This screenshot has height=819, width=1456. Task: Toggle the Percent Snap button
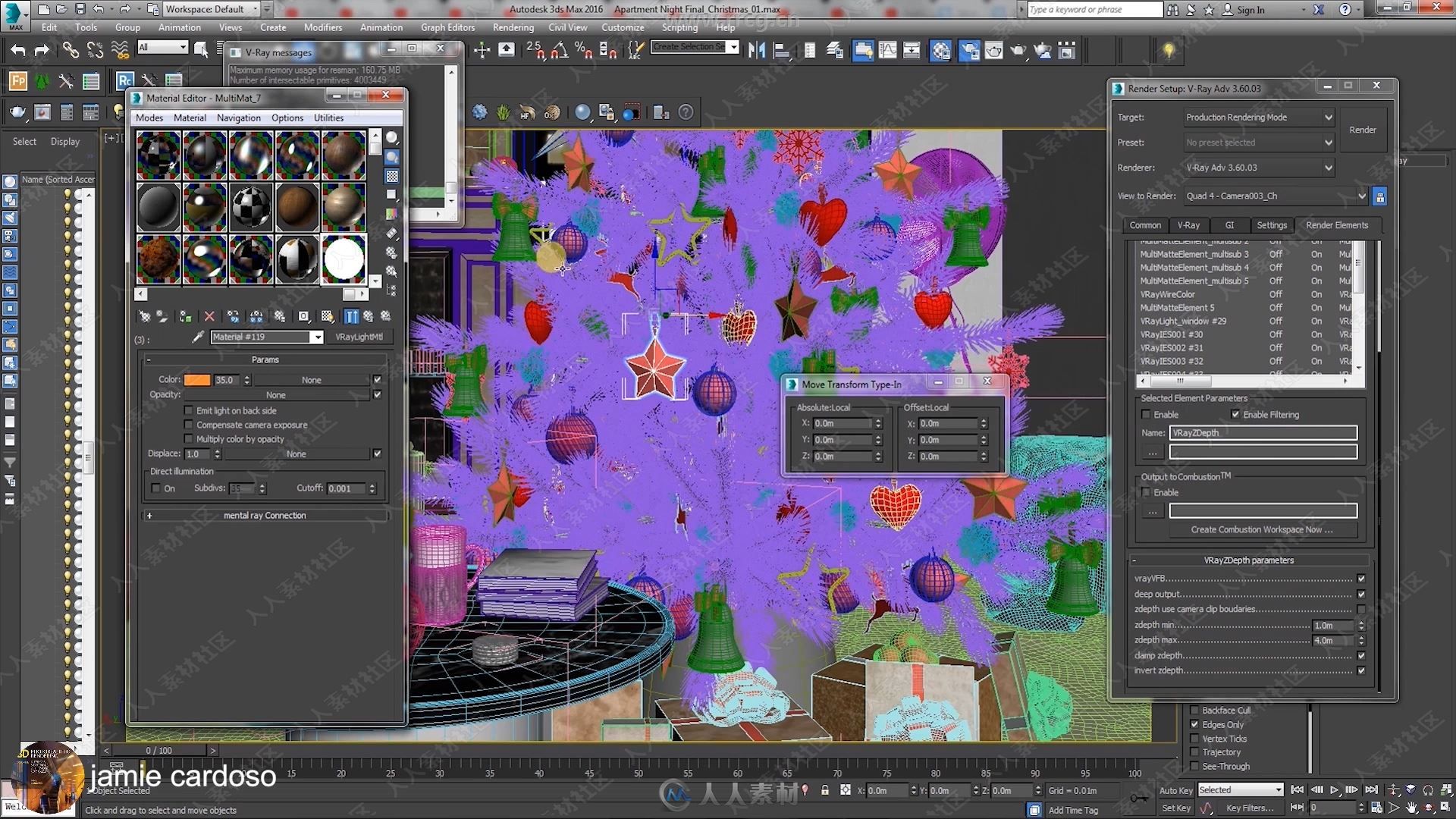[583, 50]
